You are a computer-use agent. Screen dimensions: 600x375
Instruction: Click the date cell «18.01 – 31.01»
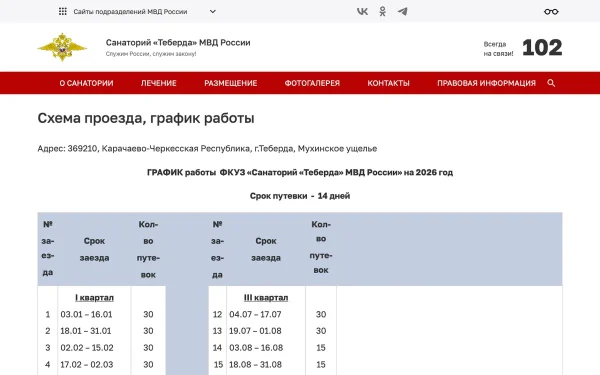(x=86, y=331)
